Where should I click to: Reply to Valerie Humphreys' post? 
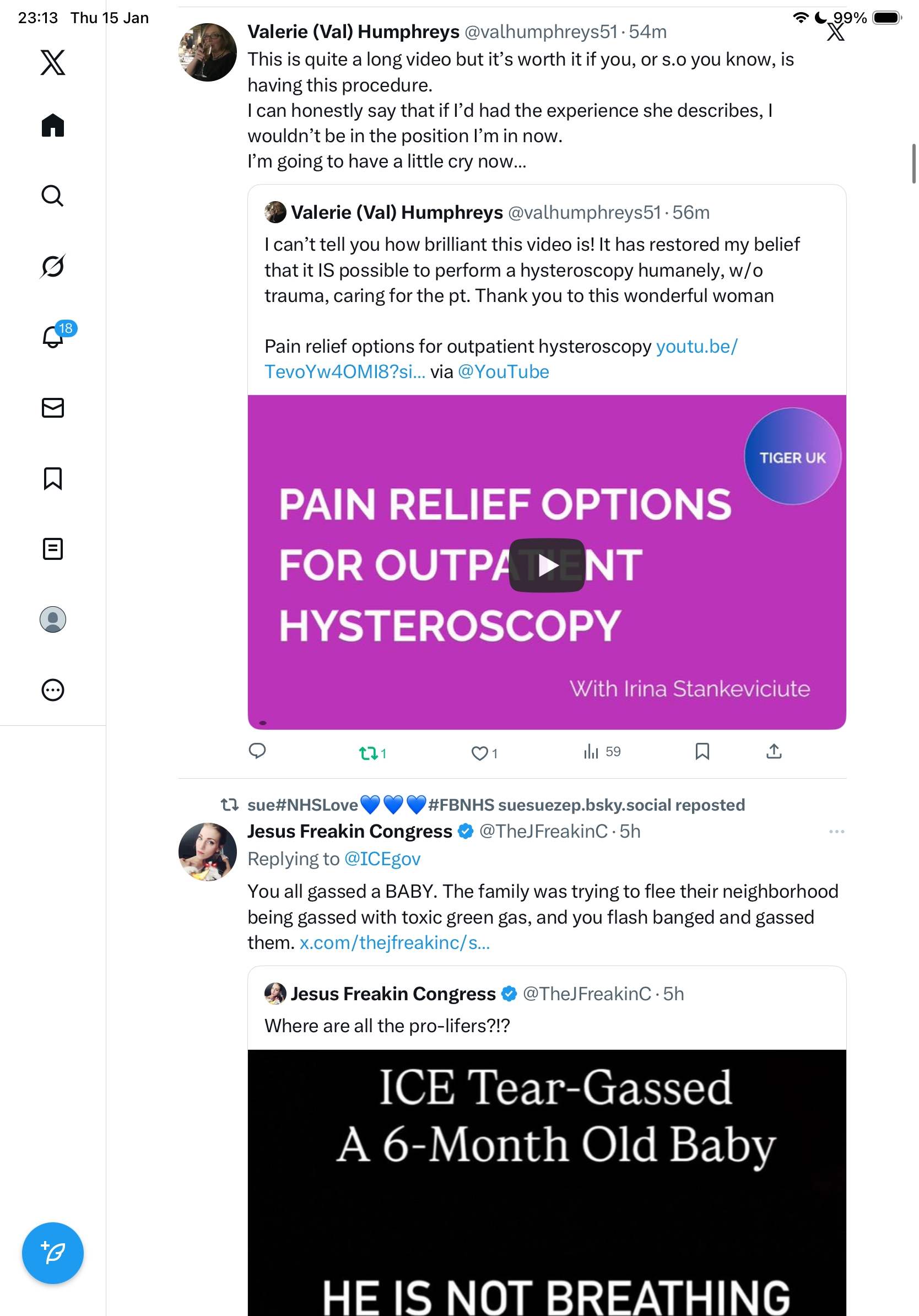tap(257, 750)
